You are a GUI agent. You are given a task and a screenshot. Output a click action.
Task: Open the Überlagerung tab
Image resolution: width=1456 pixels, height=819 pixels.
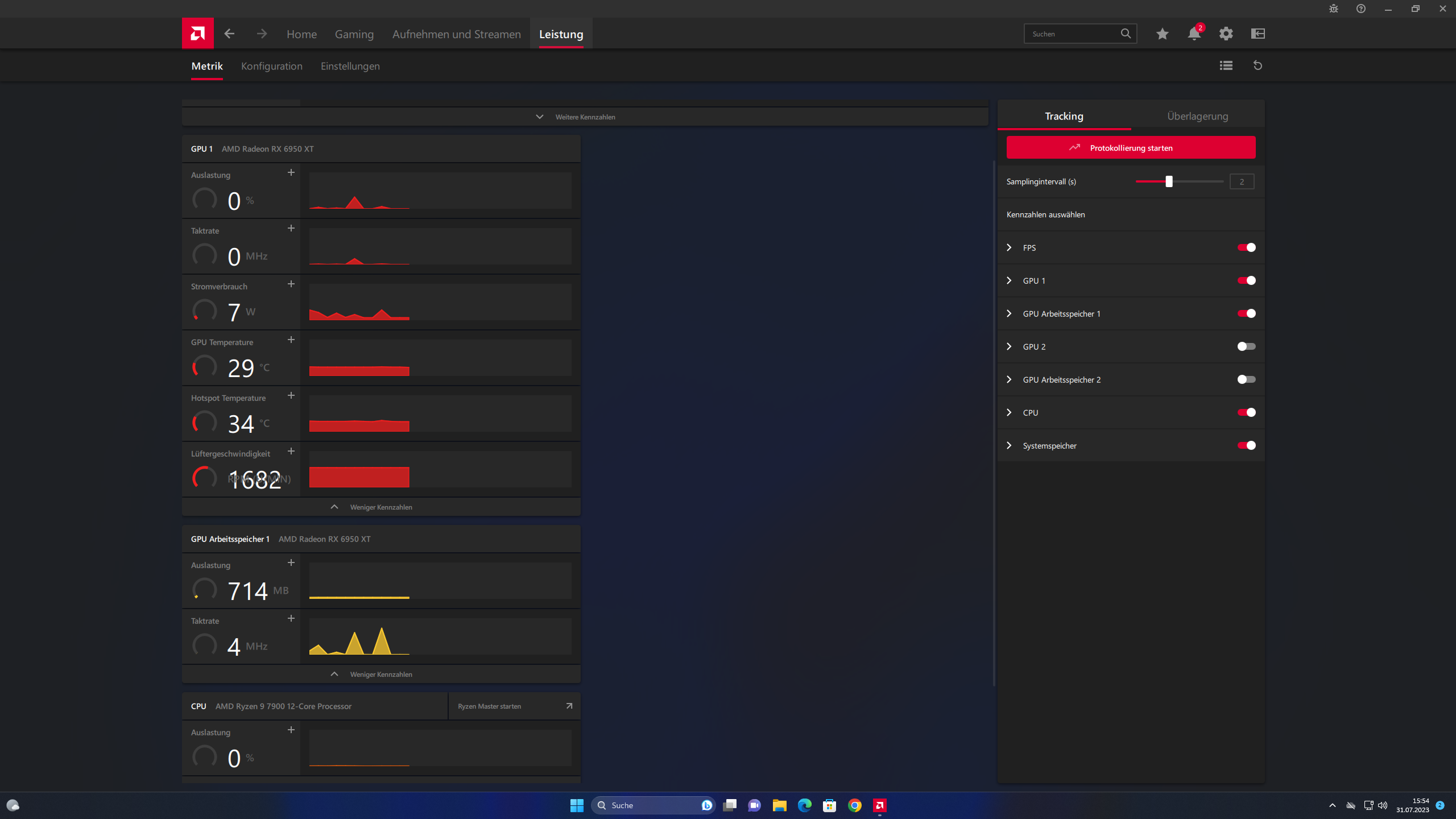pos(1197,116)
